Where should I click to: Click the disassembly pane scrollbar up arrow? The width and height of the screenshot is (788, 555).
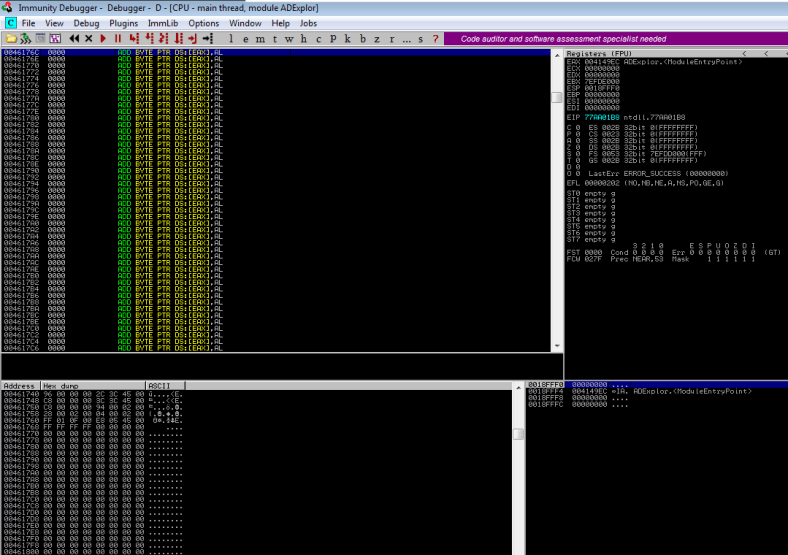click(556, 52)
